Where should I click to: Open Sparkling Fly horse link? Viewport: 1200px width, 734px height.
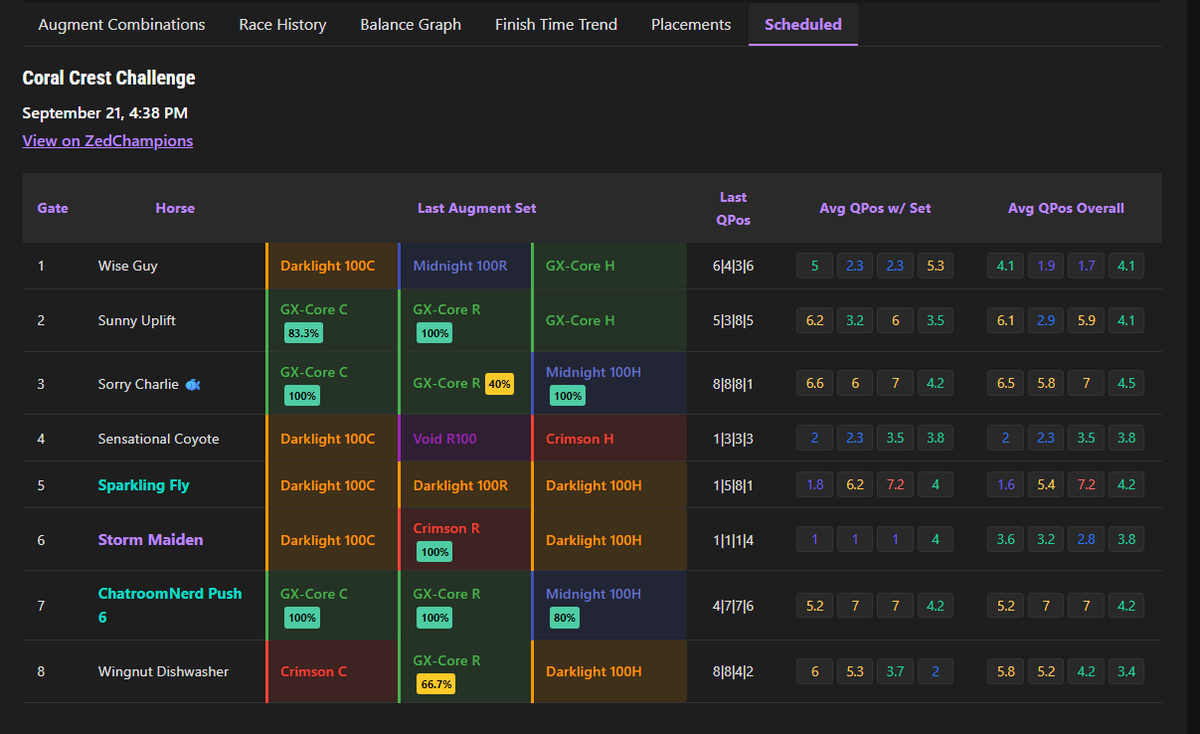point(144,485)
